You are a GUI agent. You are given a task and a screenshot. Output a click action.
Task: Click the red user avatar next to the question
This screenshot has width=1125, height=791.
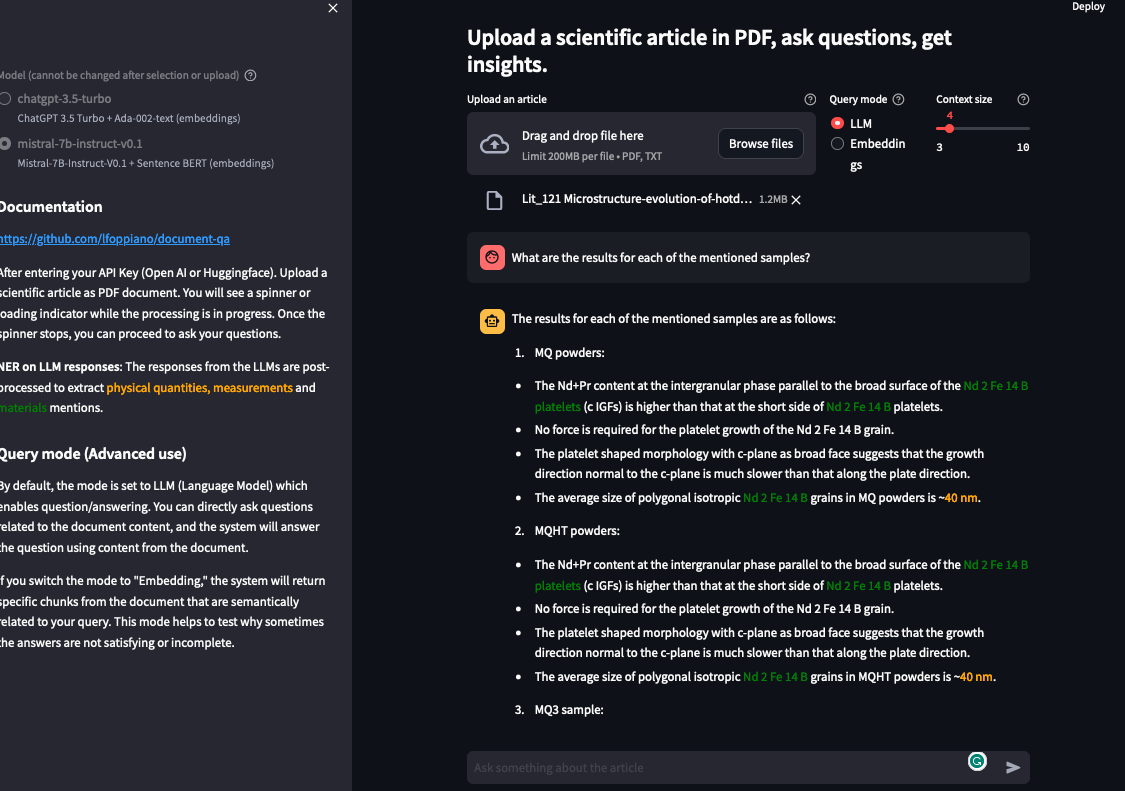click(x=492, y=257)
